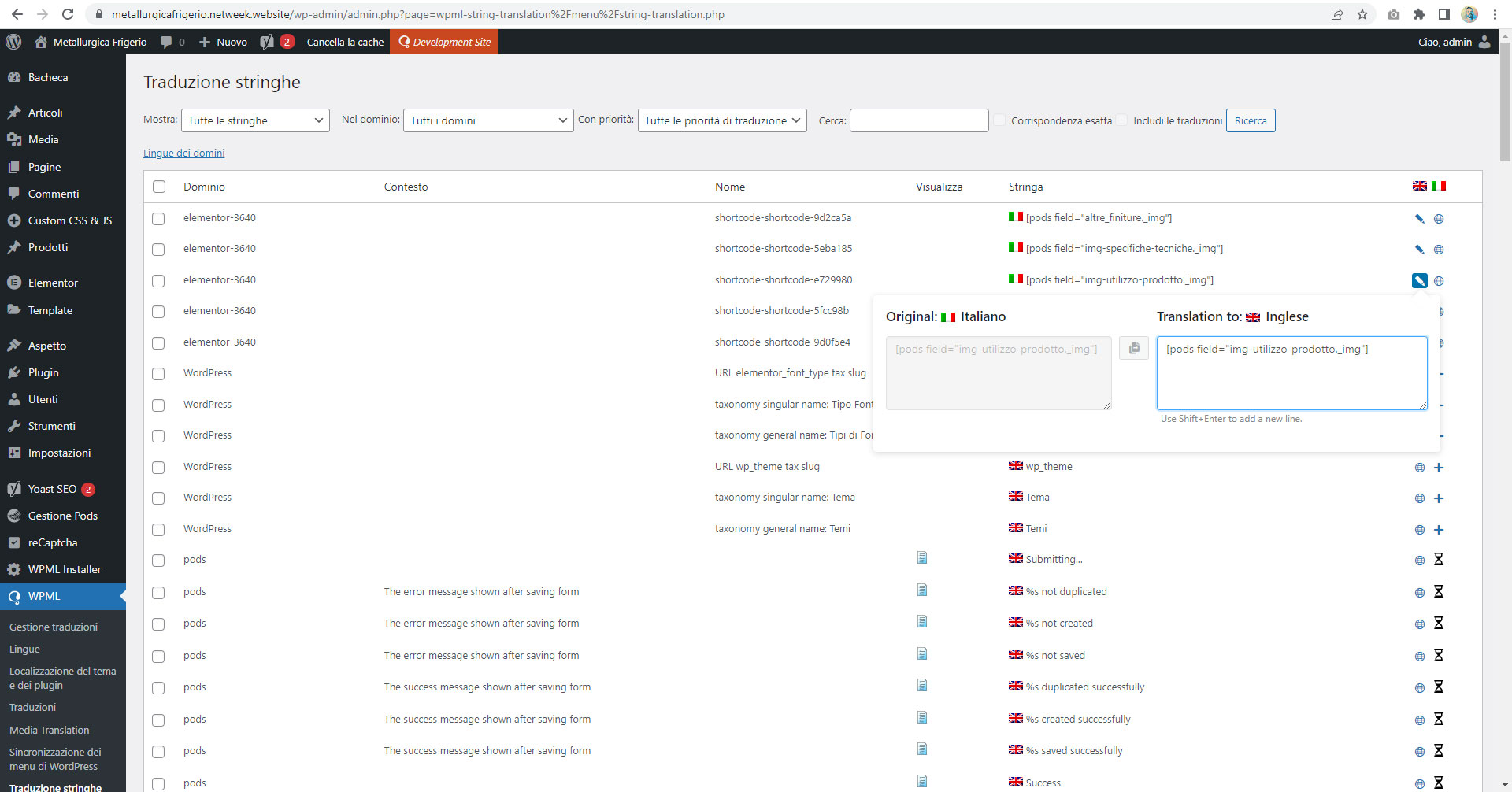Toggle select-all checkbox in table header
This screenshot has height=792, width=1512.
159,187
